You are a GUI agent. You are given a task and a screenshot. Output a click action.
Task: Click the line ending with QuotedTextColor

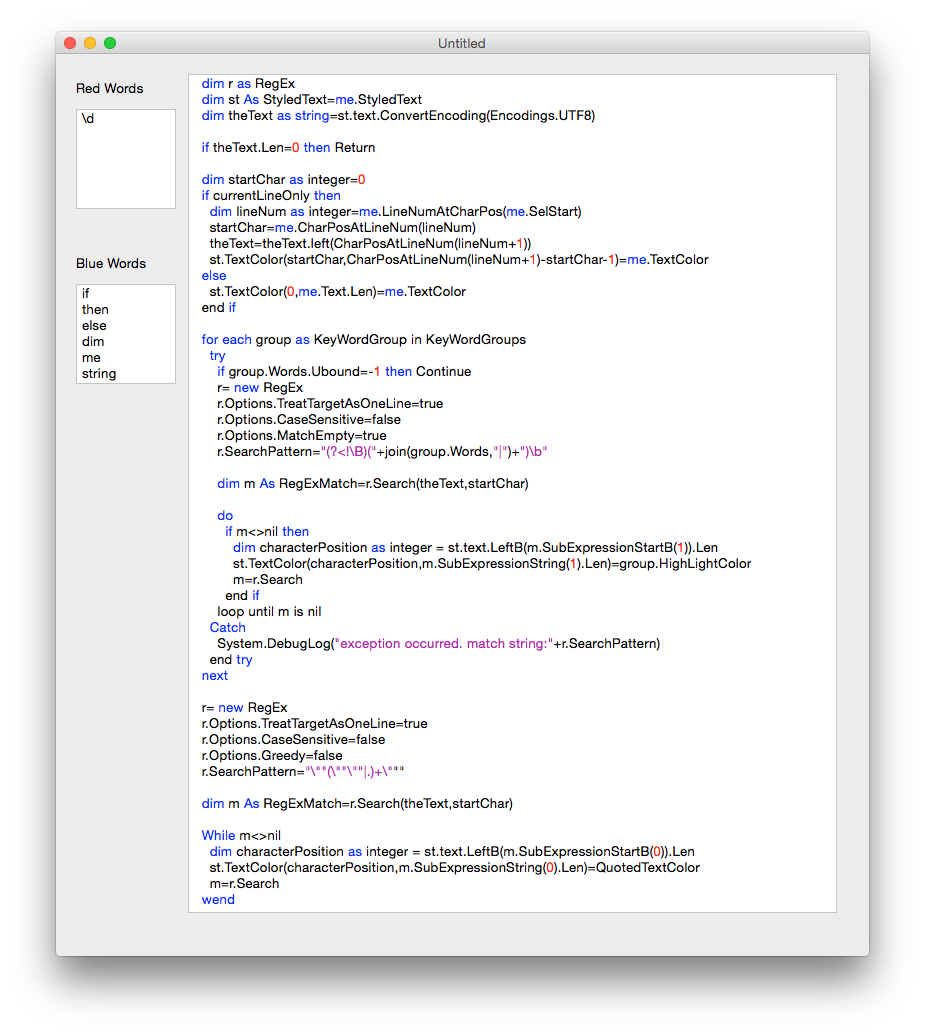455,868
